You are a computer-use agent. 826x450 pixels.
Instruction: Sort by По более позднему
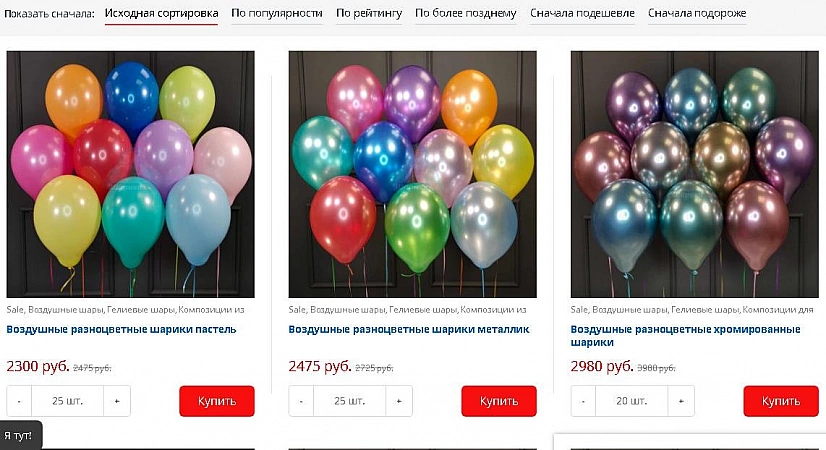[466, 13]
